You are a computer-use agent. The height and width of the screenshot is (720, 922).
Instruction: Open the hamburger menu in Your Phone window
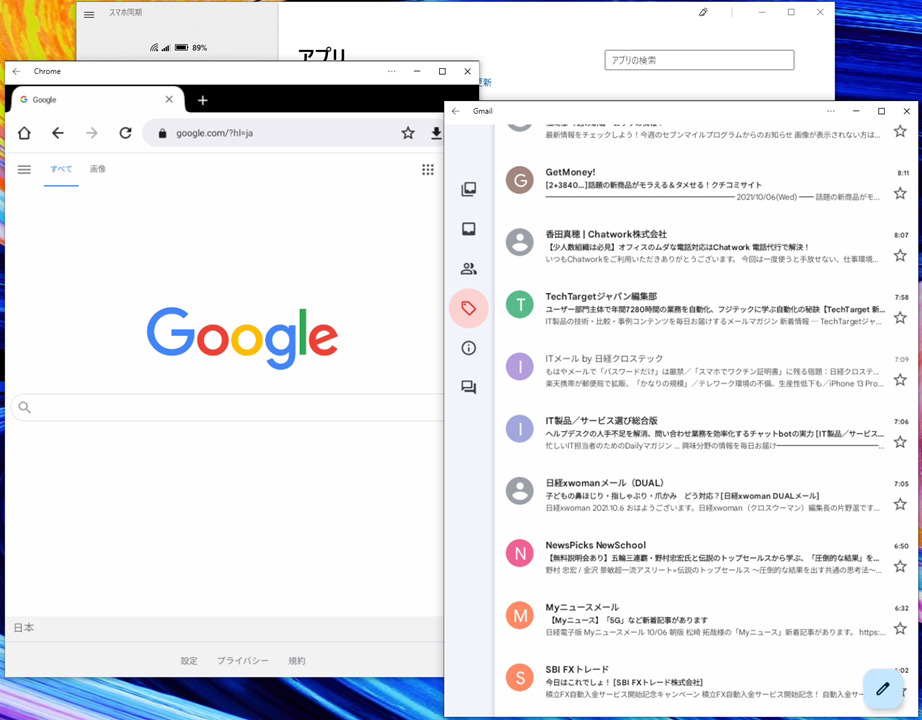pyautogui.click(x=89, y=15)
